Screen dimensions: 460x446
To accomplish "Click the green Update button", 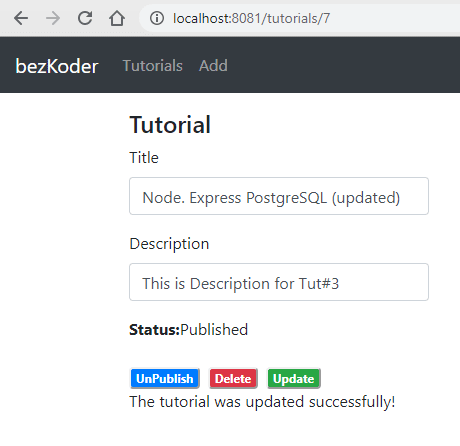I will 294,378.
